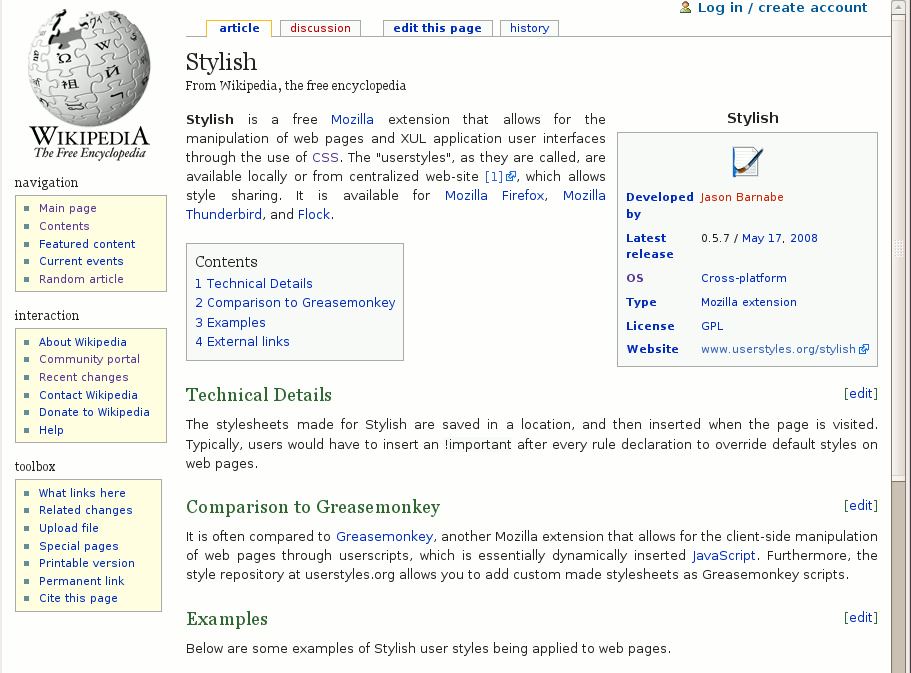Load a Random article
Screen dimensions: 911x673
pyautogui.click(x=81, y=279)
